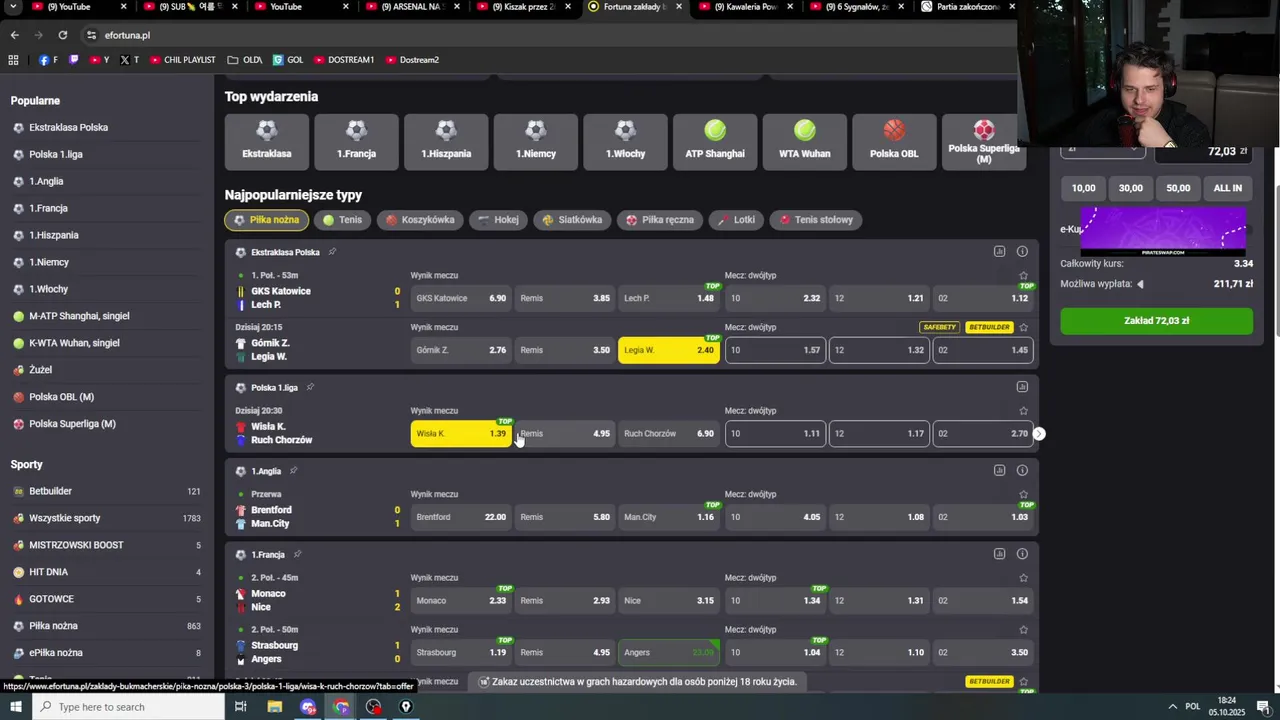This screenshot has height=720, width=1280.
Task: Filter popular tips by Siatkówka
Action: pos(572,220)
